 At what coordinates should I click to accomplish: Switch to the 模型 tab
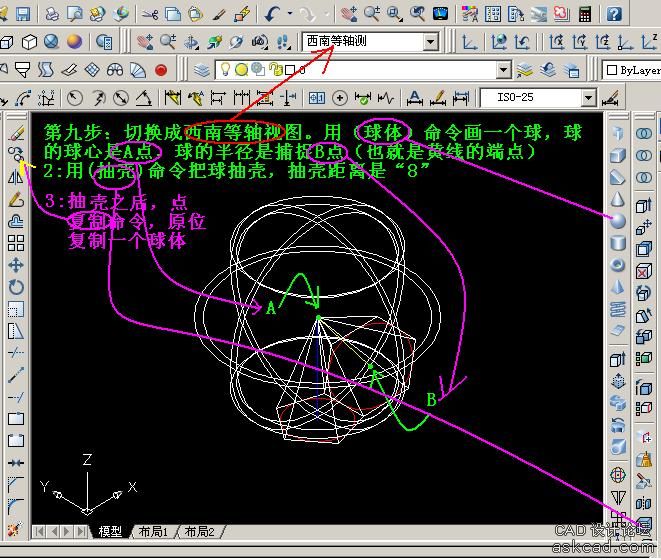click(110, 531)
